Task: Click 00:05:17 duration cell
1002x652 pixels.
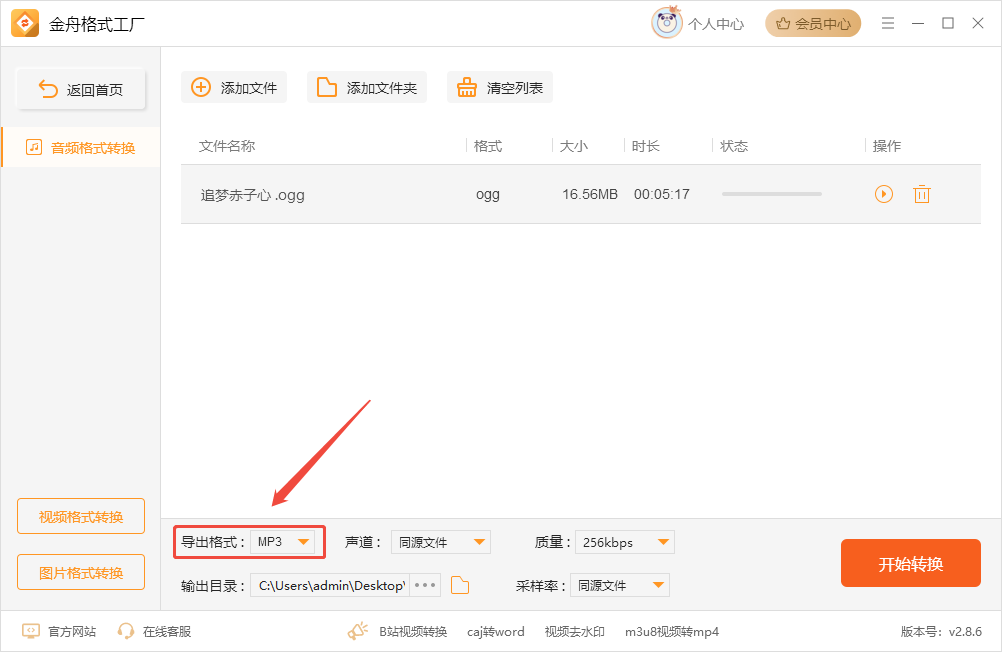Action: [661, 194]
